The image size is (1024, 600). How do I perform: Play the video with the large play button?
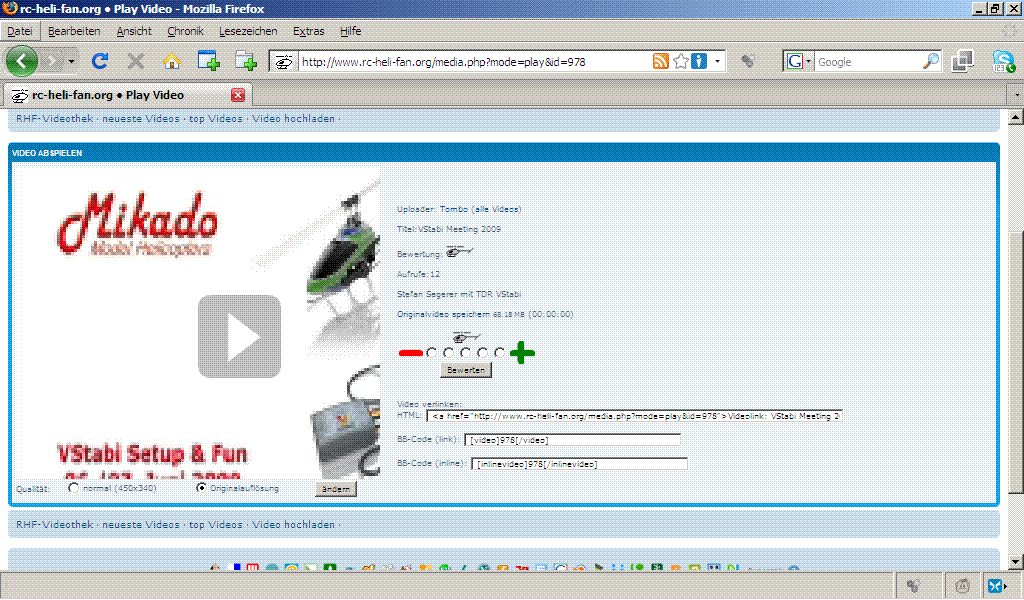pos(240,336)
